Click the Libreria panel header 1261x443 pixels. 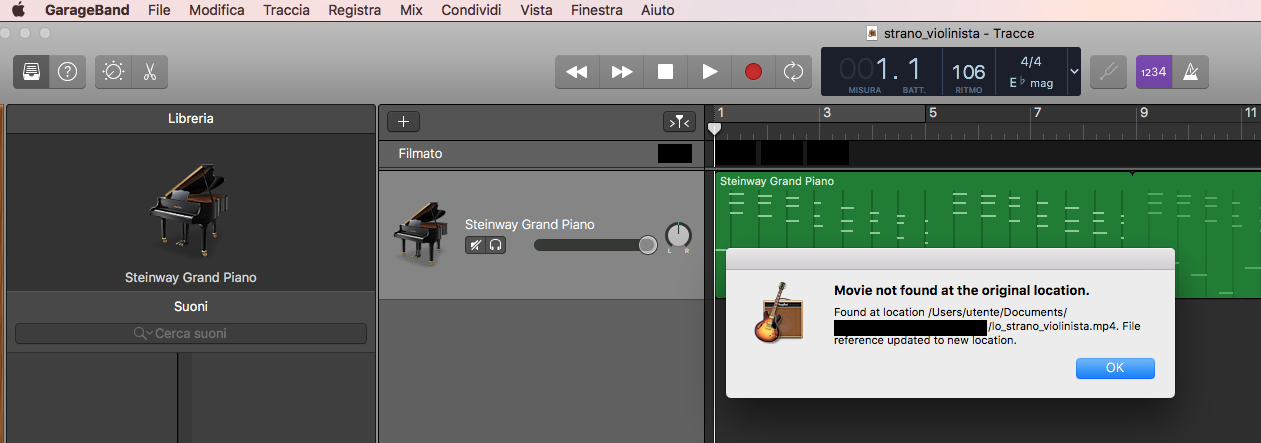191,118
